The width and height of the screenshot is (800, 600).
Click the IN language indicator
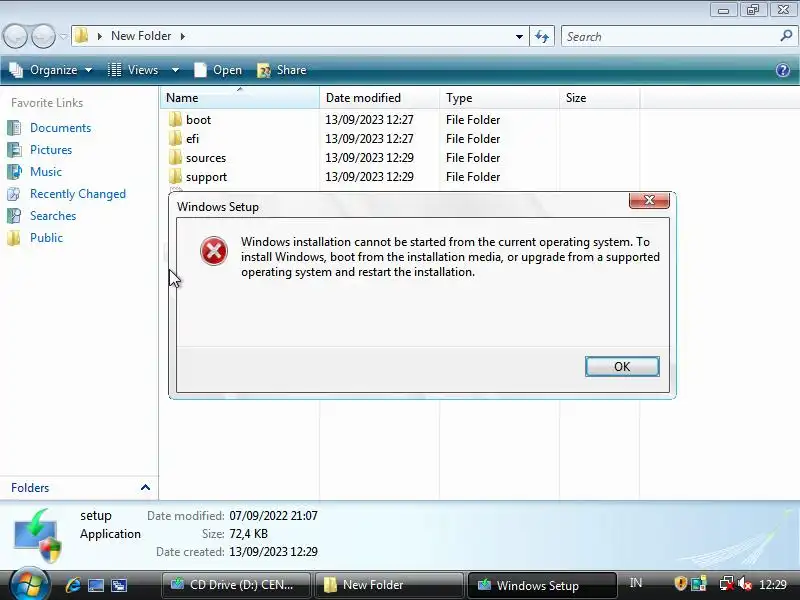point(636,583)
